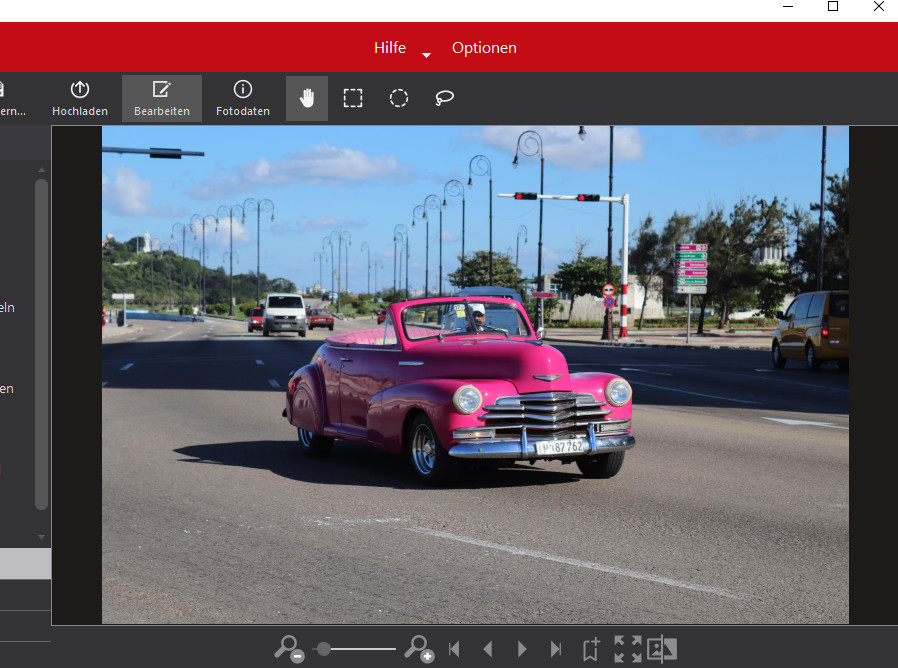Viewport: 898px width, 668px height.
Task: Click the zoom in magnifier
Action: coord(418,649)
